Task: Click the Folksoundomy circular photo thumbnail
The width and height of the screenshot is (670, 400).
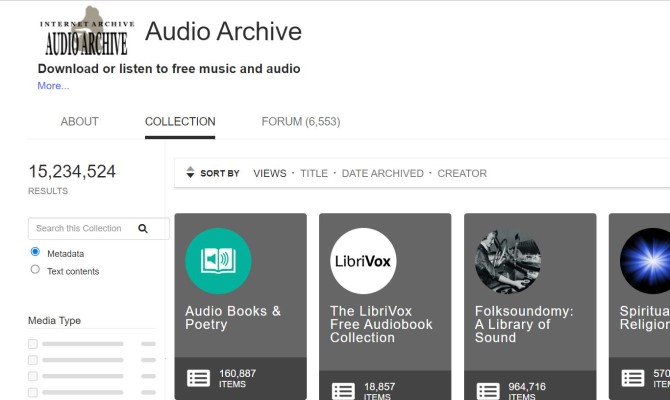Action: [x=508, y=261]
